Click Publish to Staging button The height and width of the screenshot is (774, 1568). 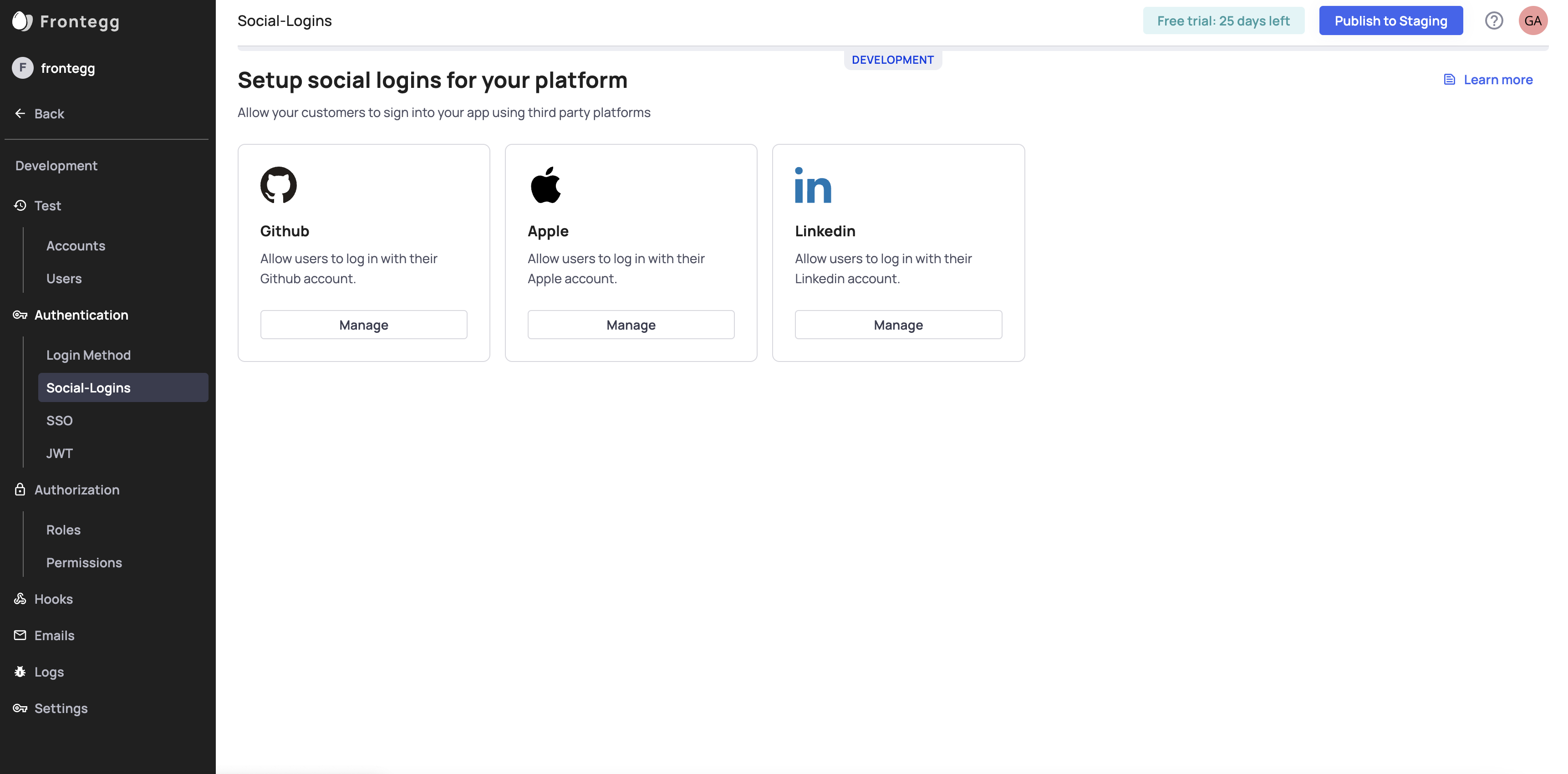pos(1390,20)
